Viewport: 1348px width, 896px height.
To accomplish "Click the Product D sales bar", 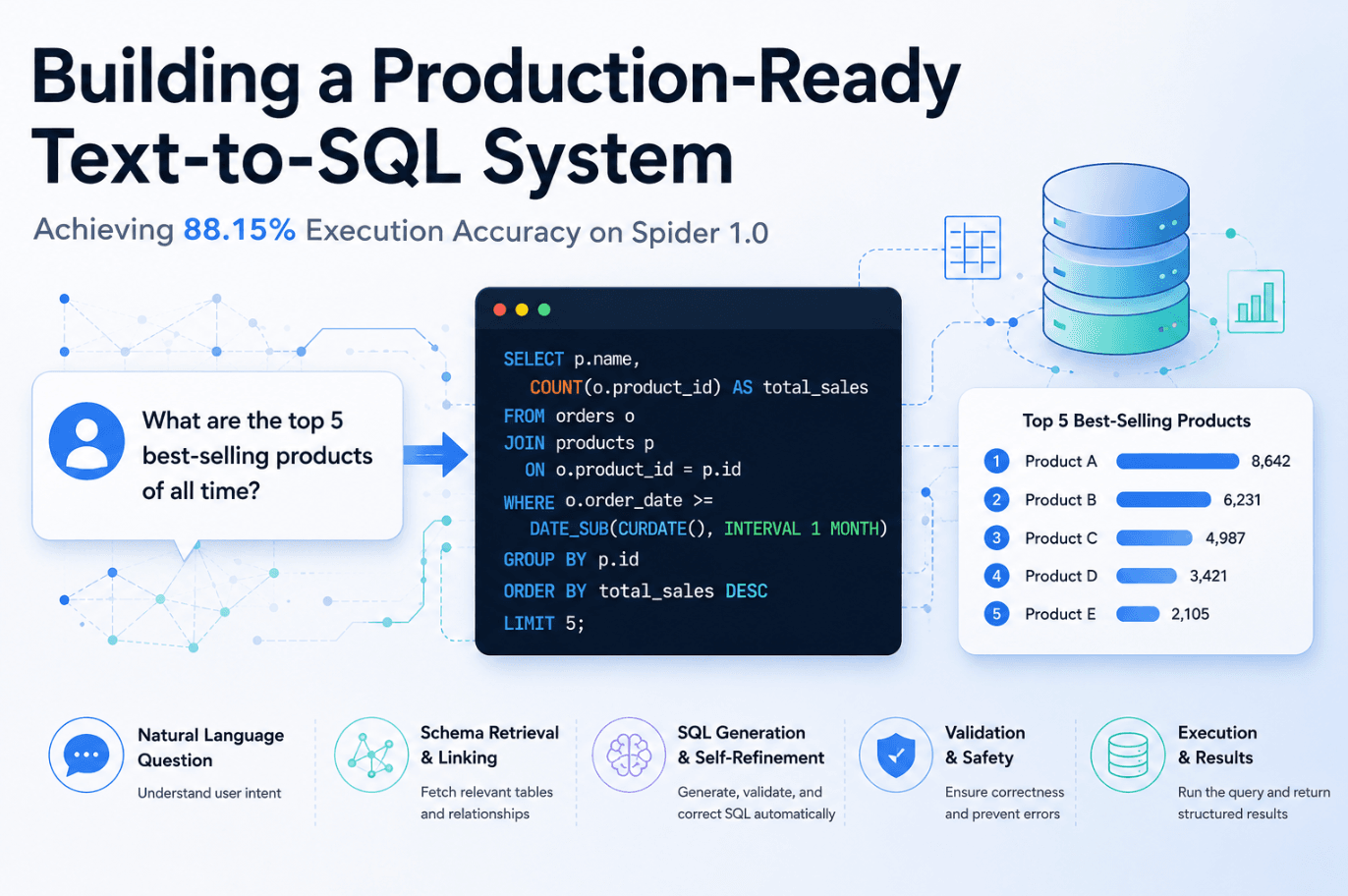I will pos(1147,576).
